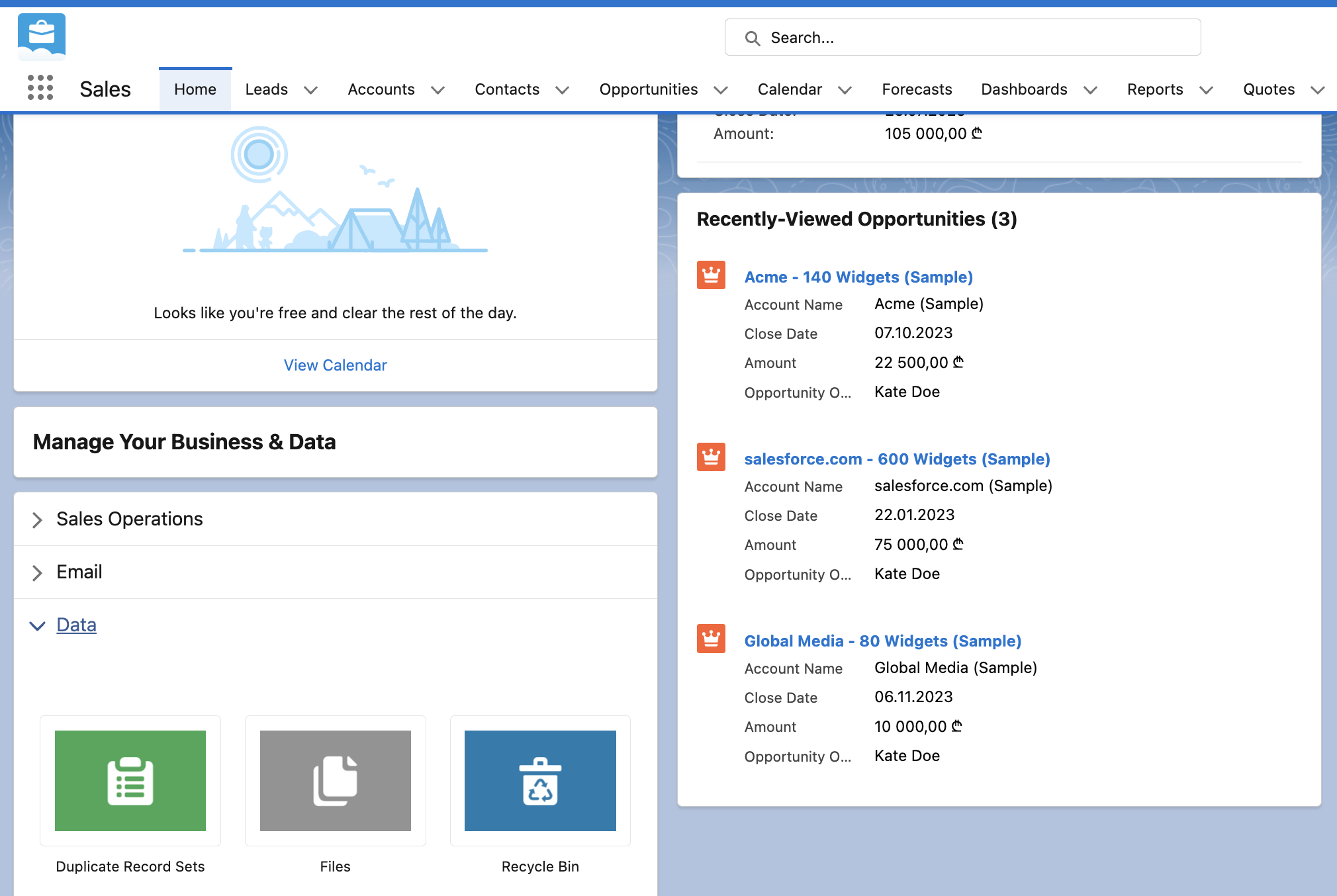Screen dimensions: 1337x896
Task: Expand Contacts tab dropdown arrow
Action: click(562, 90)
